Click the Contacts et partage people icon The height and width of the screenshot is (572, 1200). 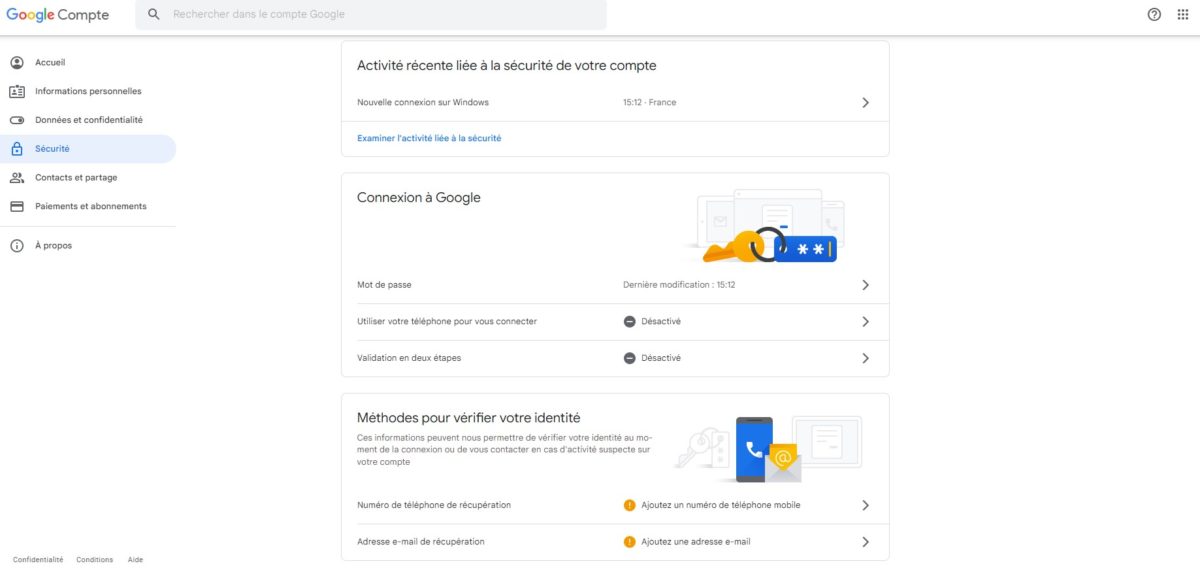click(x=17, y=178)
